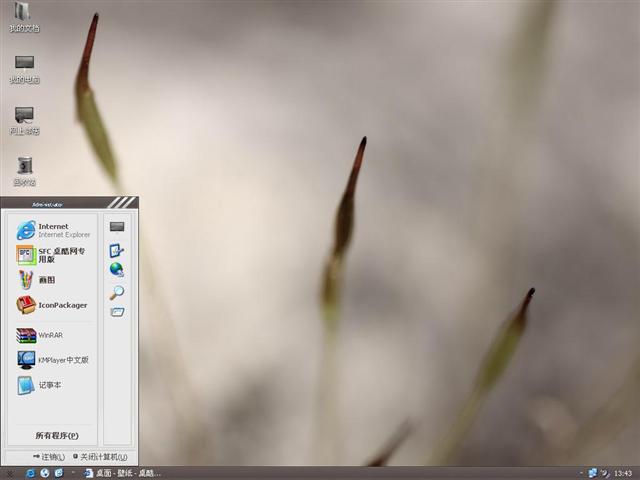Select 网上邻居 desktop icon
Image resolution: width=640 pixels, height=480 pixels.
tap(24, 121)
